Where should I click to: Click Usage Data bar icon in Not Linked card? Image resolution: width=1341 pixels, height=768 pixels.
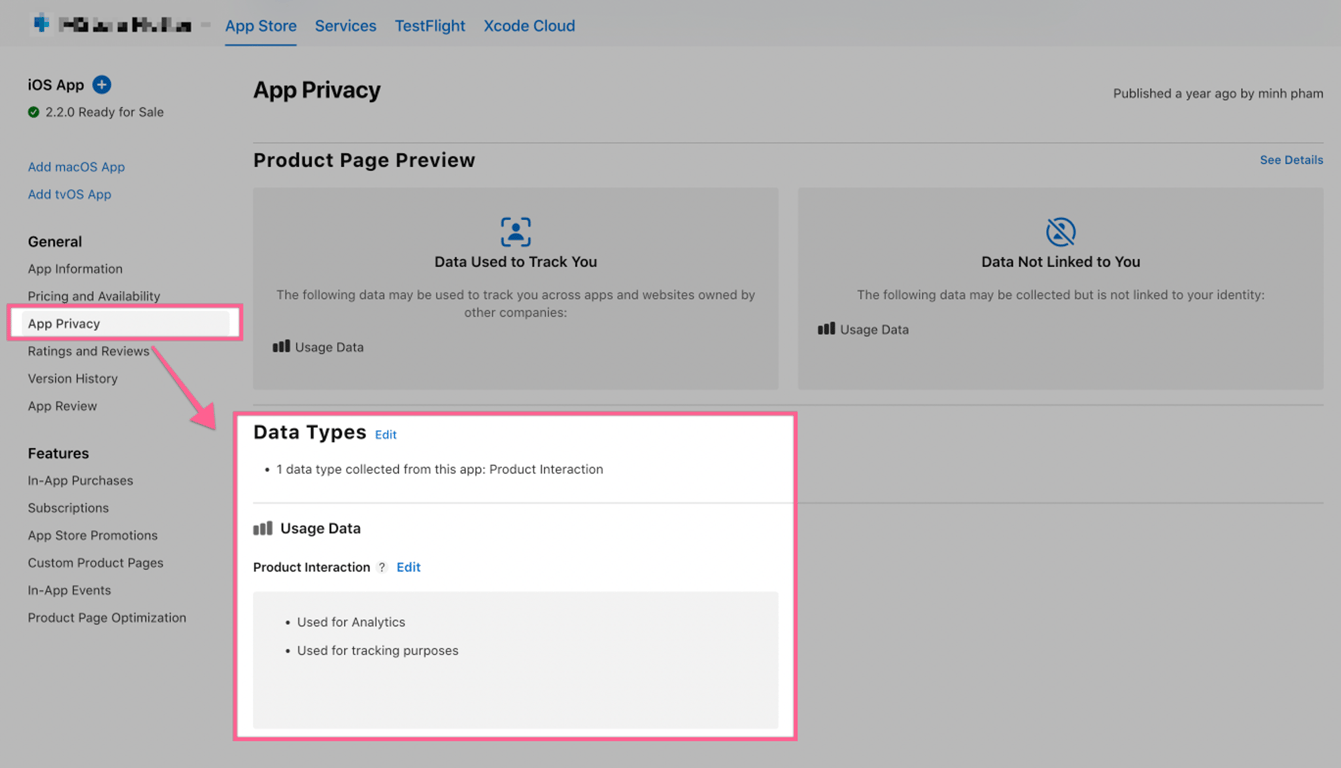pyautogui.click(x=826, y=328)
